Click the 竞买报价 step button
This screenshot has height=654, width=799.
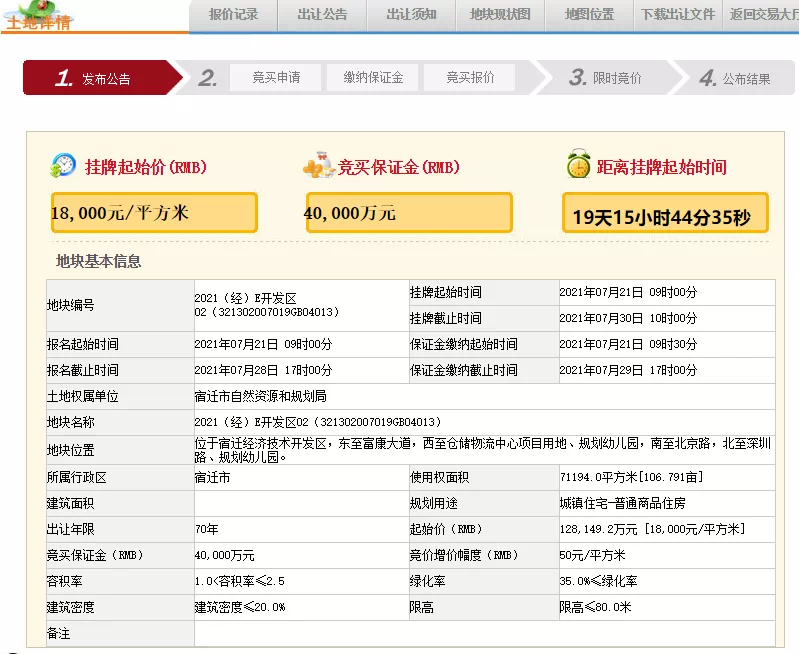(470, 77)
